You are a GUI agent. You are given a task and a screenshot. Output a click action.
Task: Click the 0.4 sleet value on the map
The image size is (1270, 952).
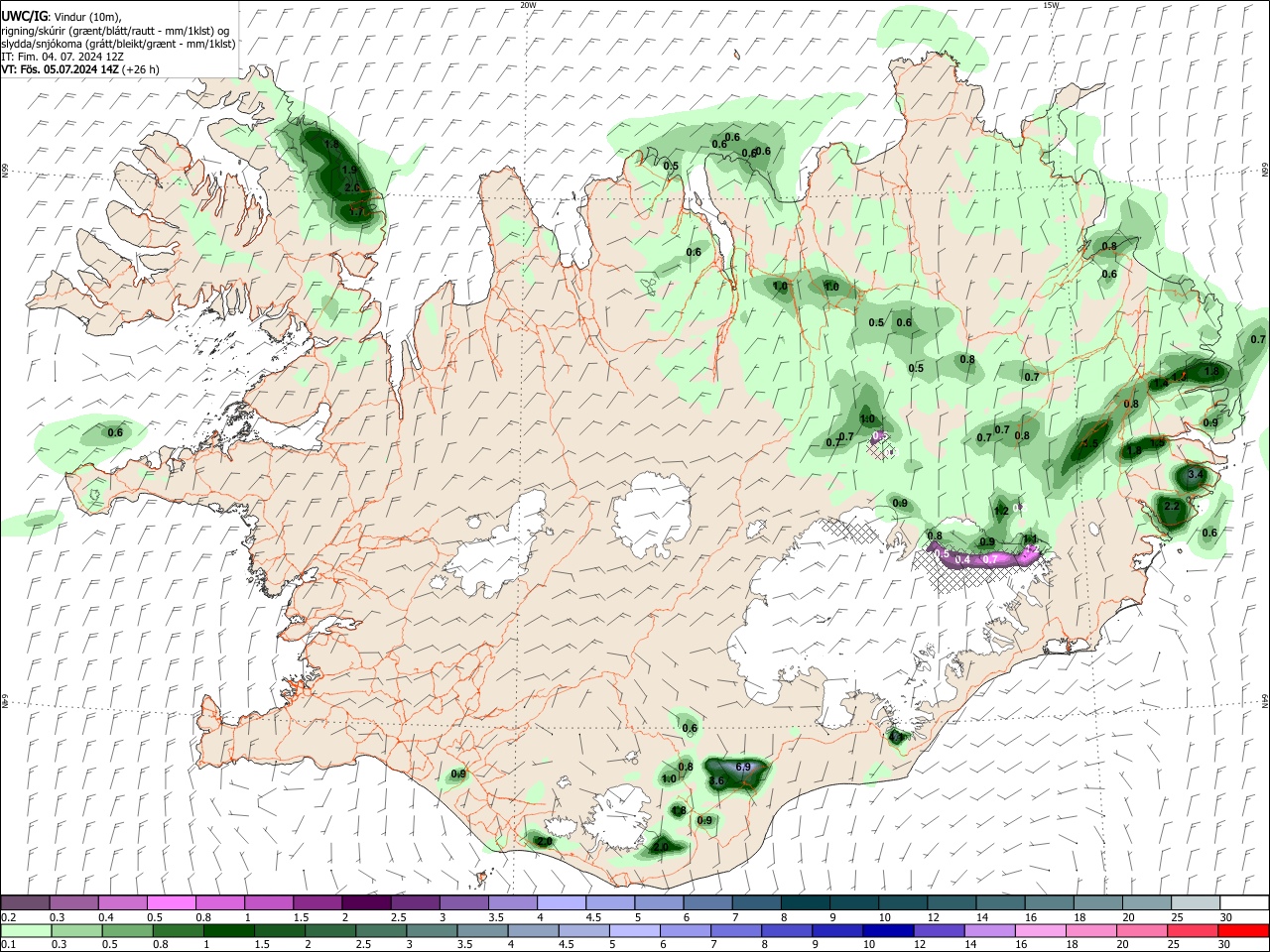961,561
